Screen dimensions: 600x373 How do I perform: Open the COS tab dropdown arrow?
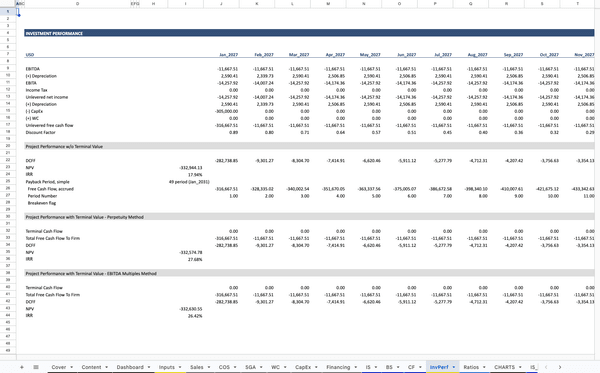tap(235, 367)
